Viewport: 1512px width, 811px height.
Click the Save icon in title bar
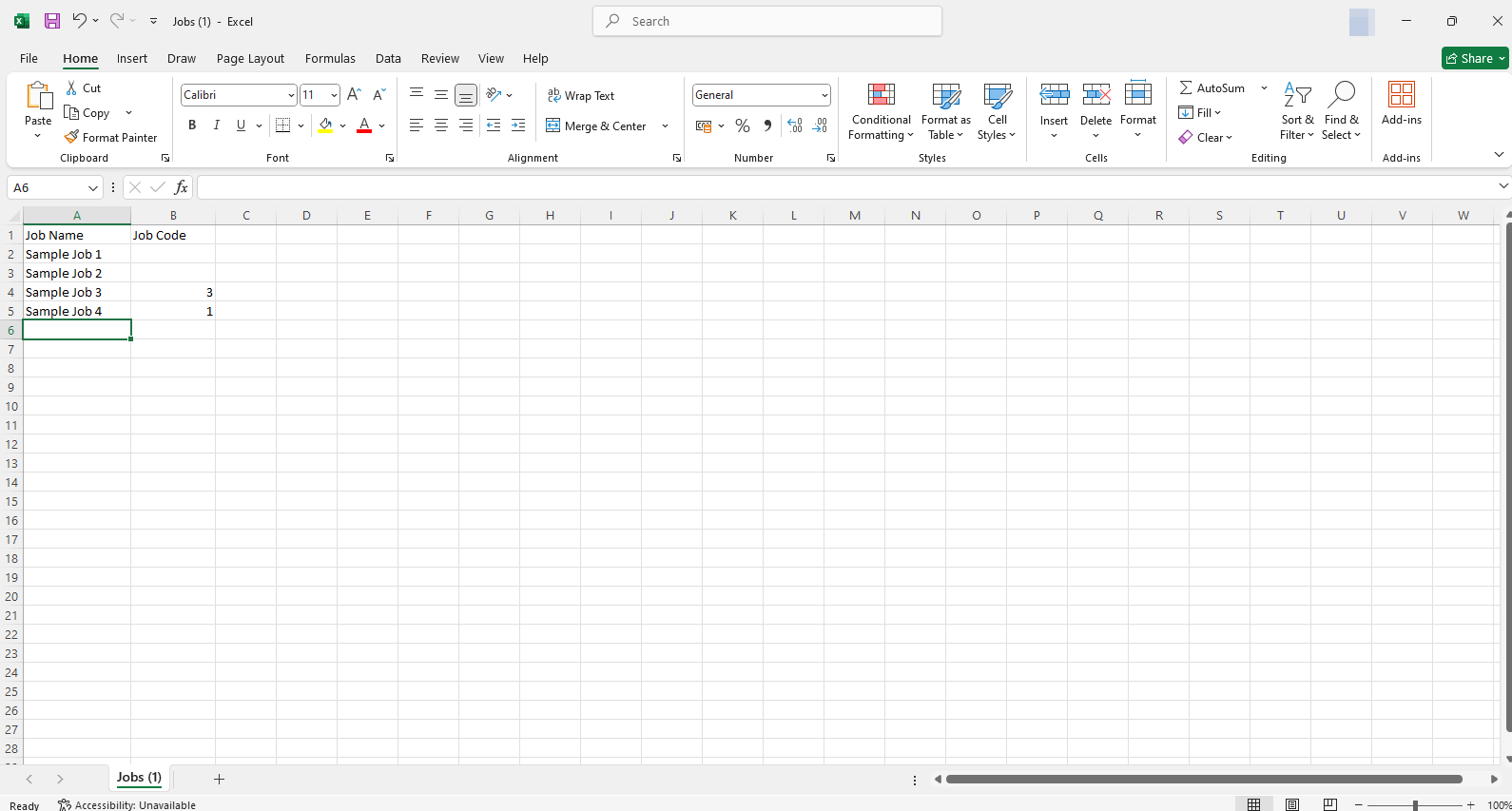[52, 21]
